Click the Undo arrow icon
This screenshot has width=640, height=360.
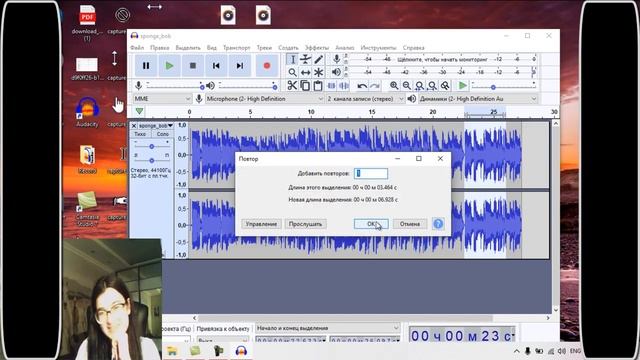[x=362, y=86]
